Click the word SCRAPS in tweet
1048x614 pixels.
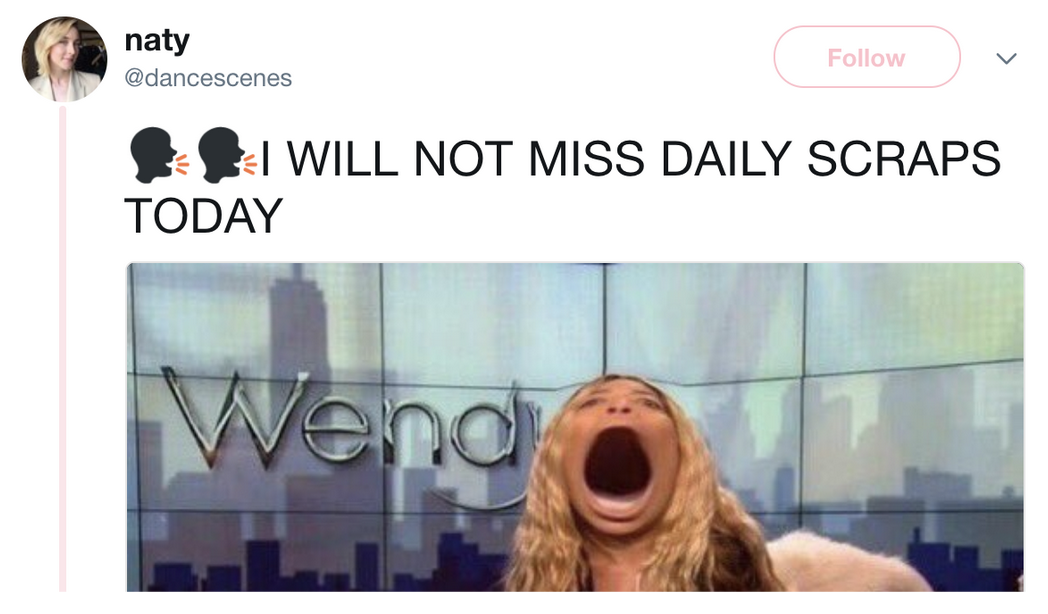click(904, 159)
